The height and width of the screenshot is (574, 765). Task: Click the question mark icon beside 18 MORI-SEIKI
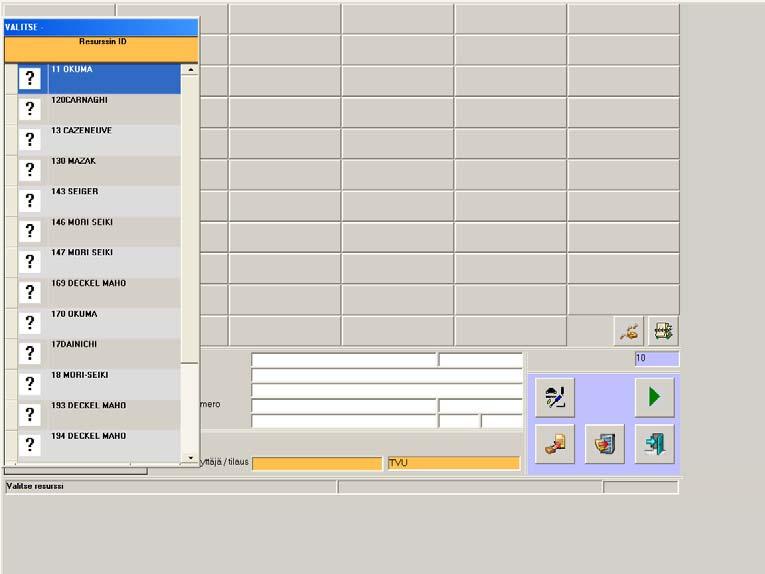[x=30, y=384]
